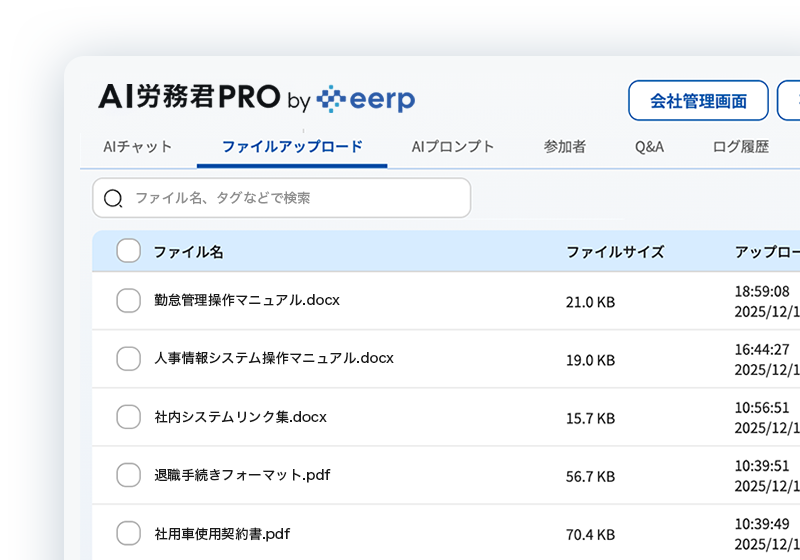Select checkbox for 人事情報システム操作マニュアル.docx

pos(128,358)
